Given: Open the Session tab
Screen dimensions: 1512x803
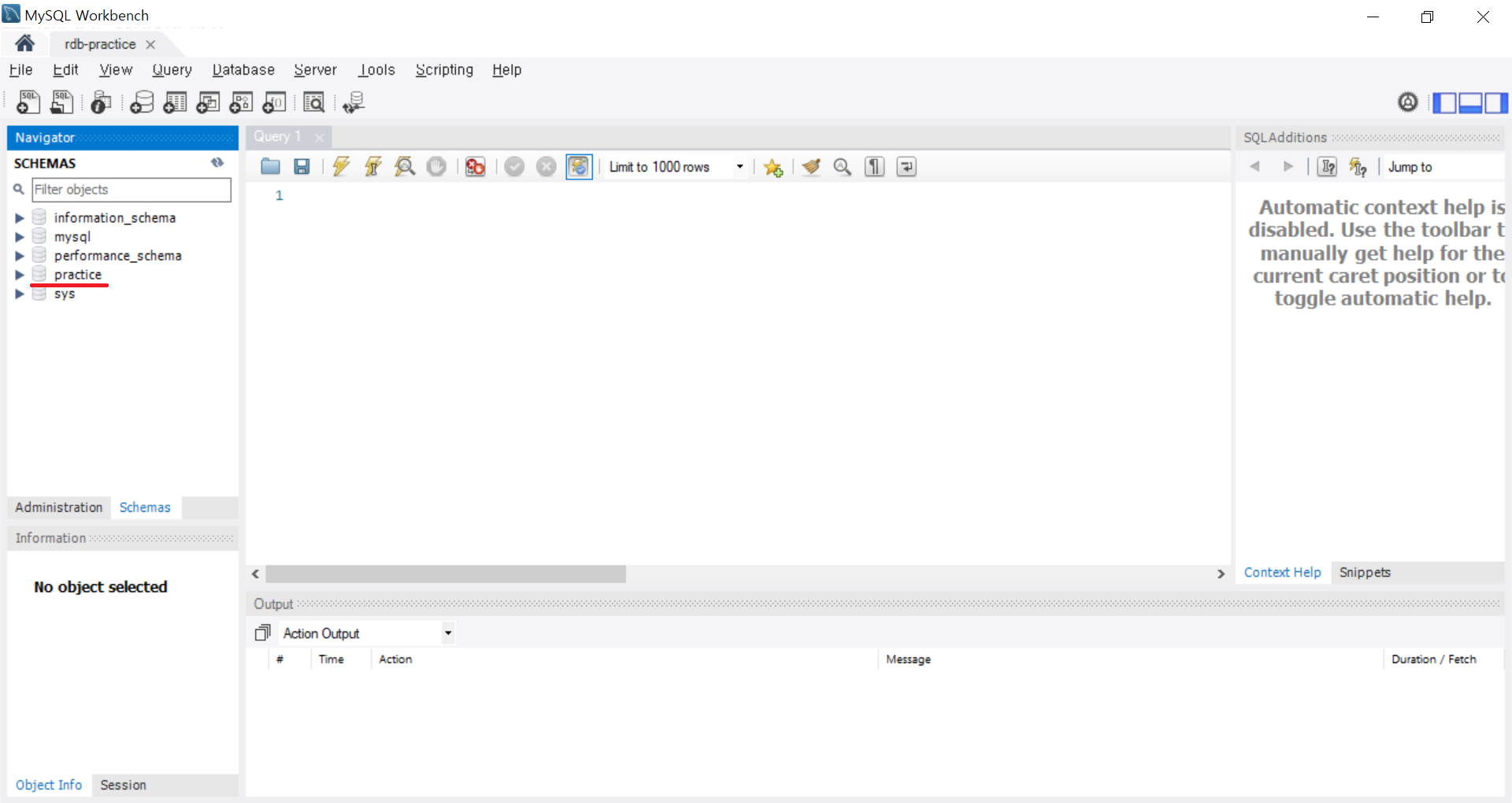Looking at the screenshot, I should [x=123, y=785].
